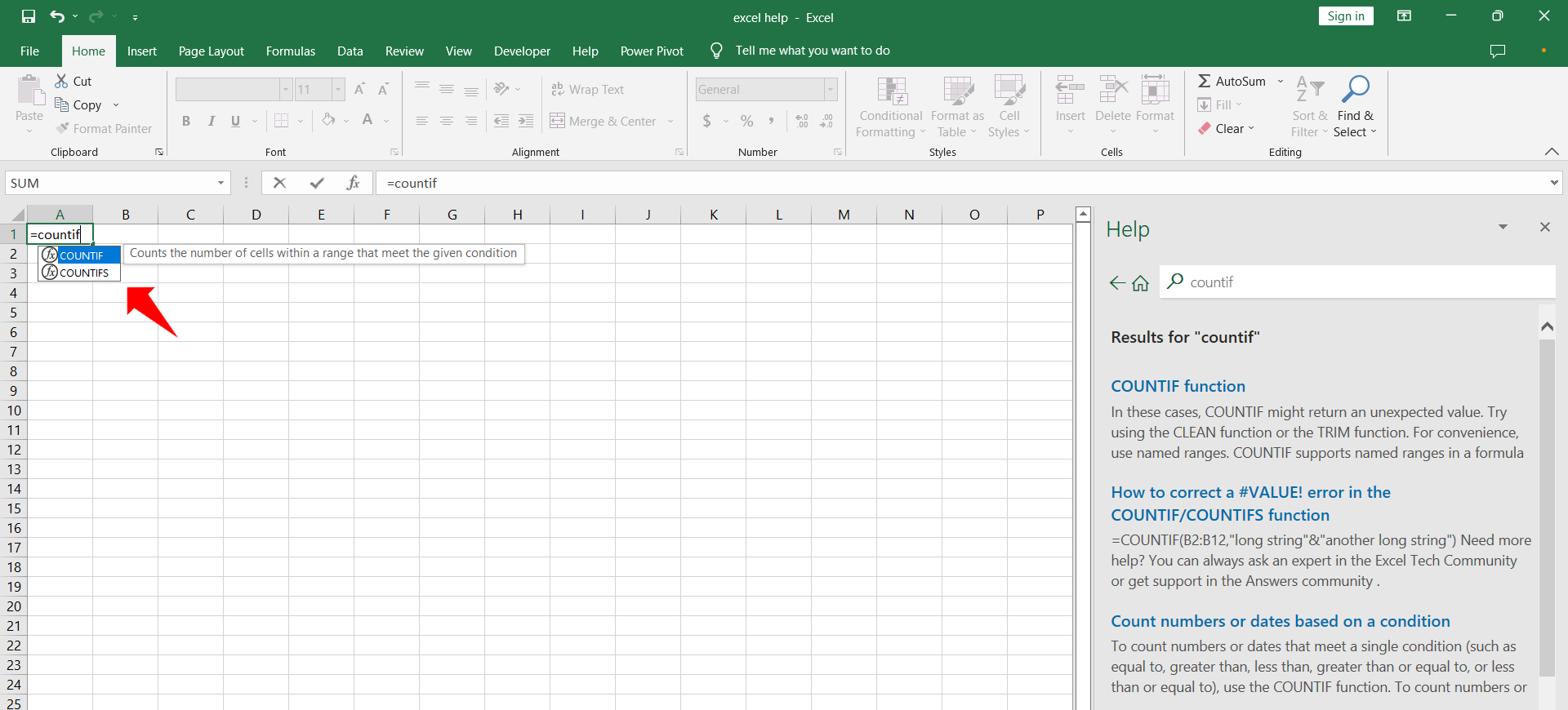This screenshot has height=710, width=1568.
Task: Click the Comma Style icon
Action: pos(771,121)
